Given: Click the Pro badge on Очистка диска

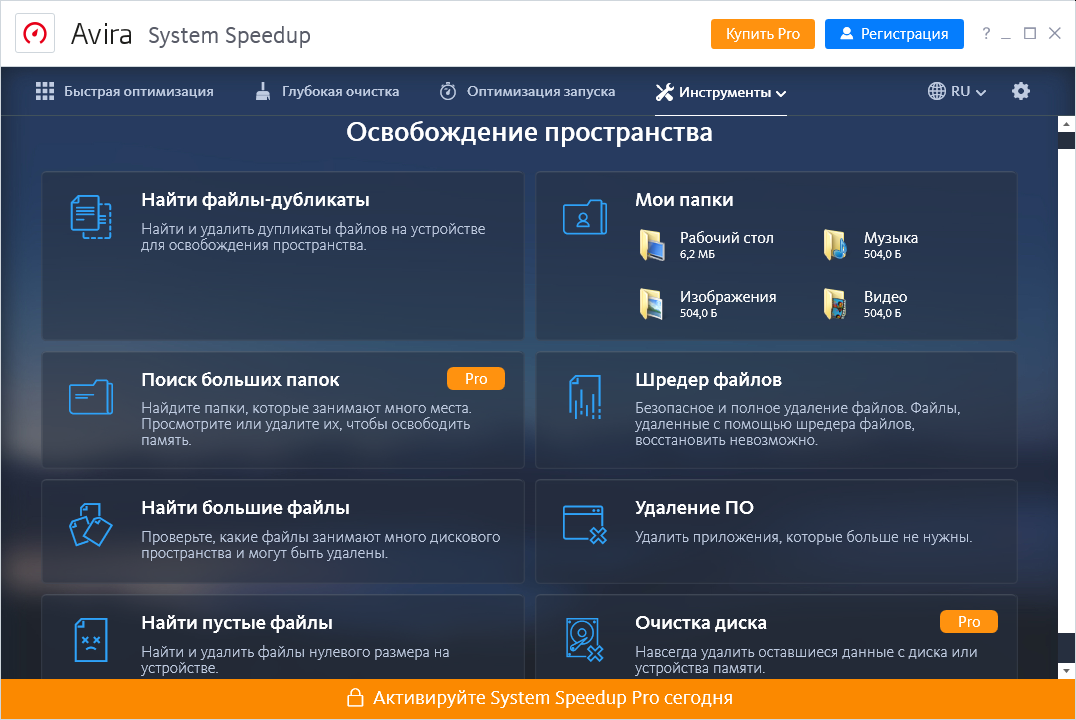Looking at the screenshot, I should pos(969,622).
